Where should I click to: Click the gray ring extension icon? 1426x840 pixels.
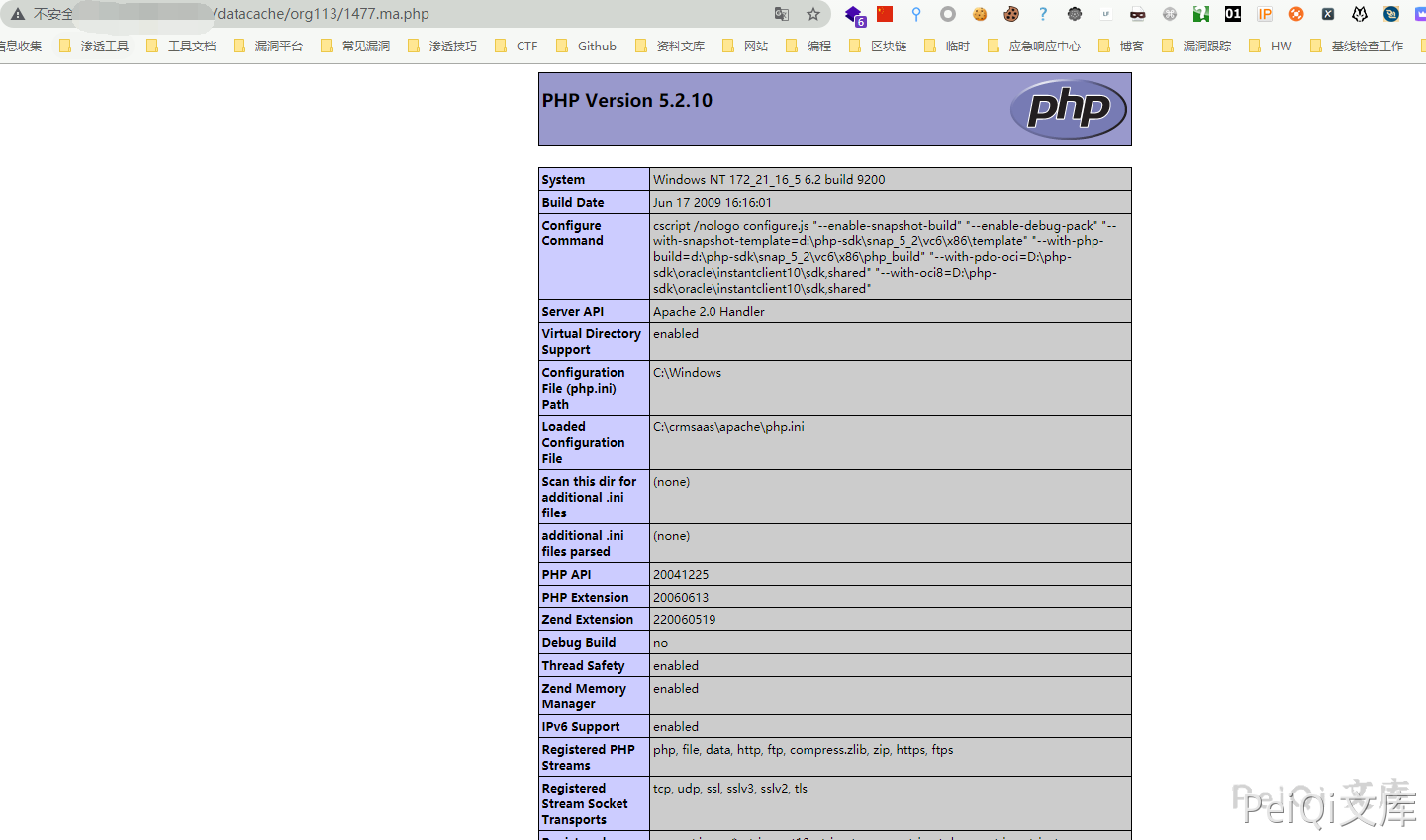coord(948,14)
